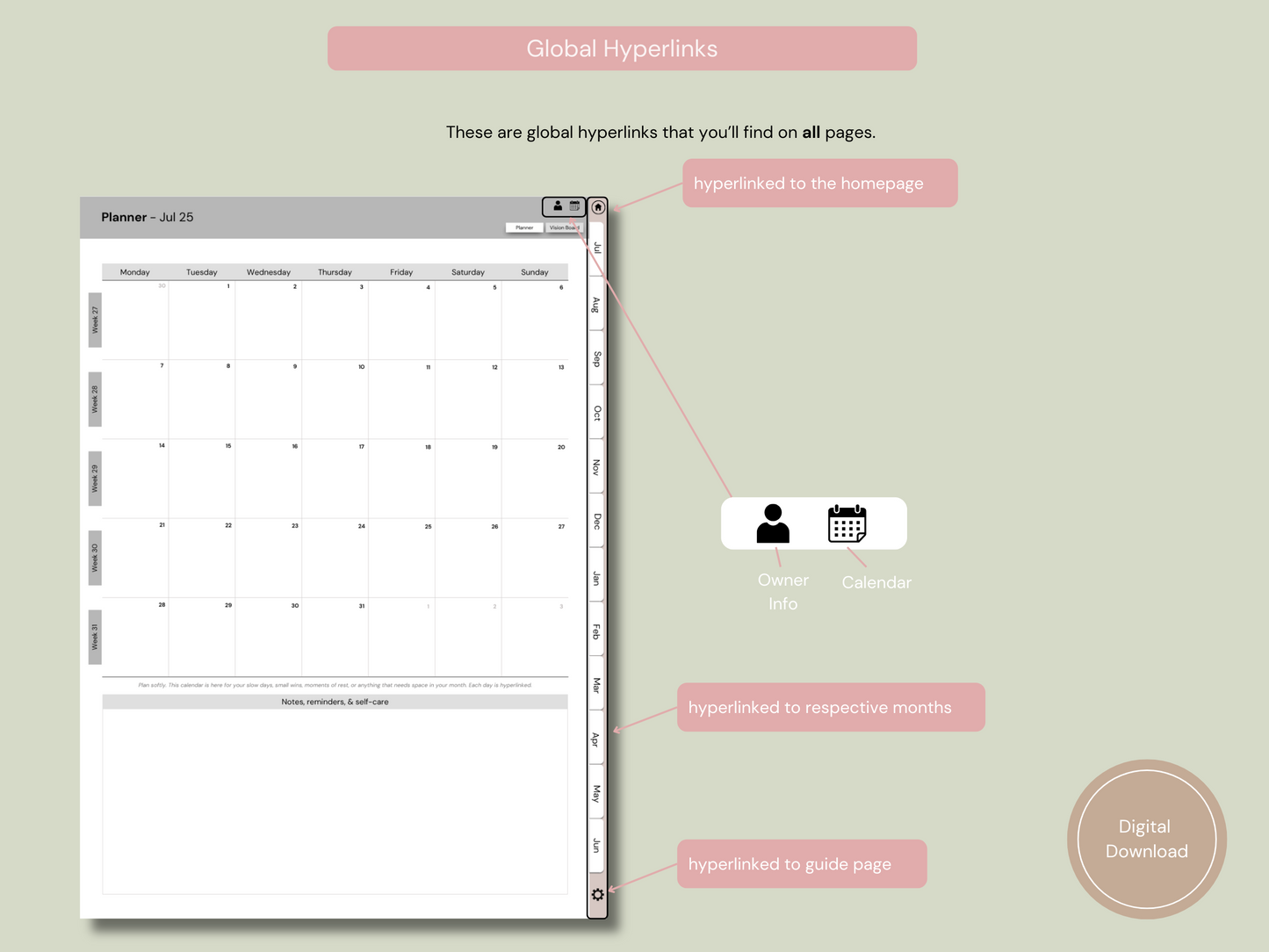Open the Week 31 side tab
Viewport: 1269px width, 952px height.
tap(95, 637)
